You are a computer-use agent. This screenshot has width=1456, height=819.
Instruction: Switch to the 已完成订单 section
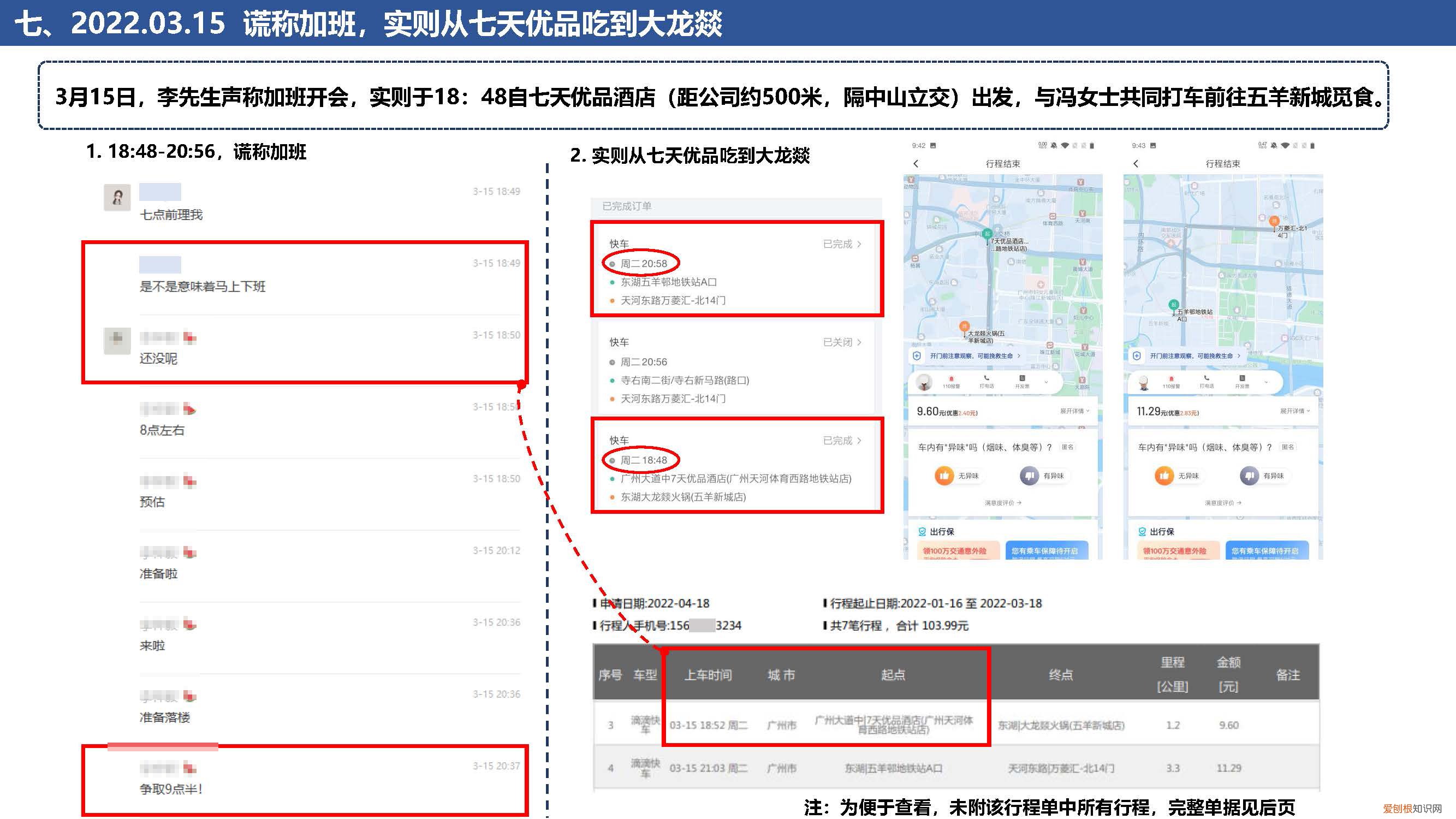point(627,207)
